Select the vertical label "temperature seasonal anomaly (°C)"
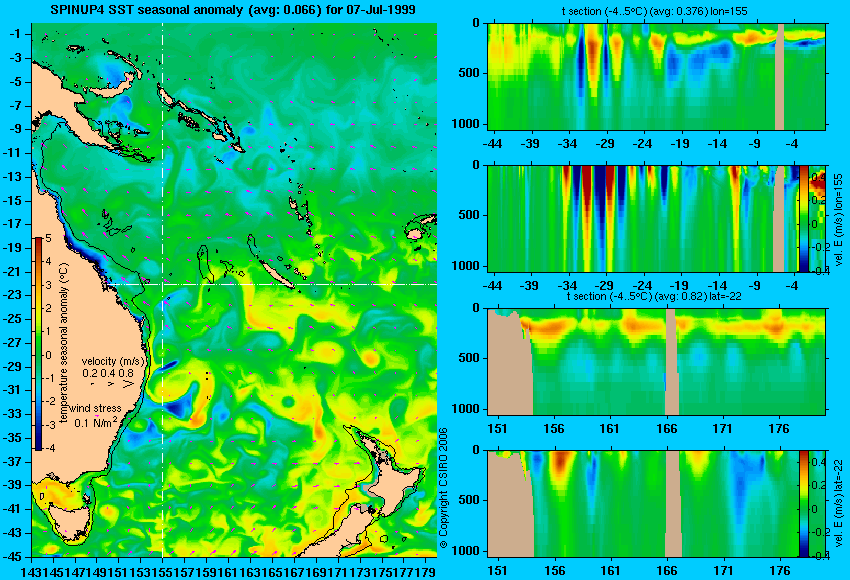850x580 pixels. (64, 343)
